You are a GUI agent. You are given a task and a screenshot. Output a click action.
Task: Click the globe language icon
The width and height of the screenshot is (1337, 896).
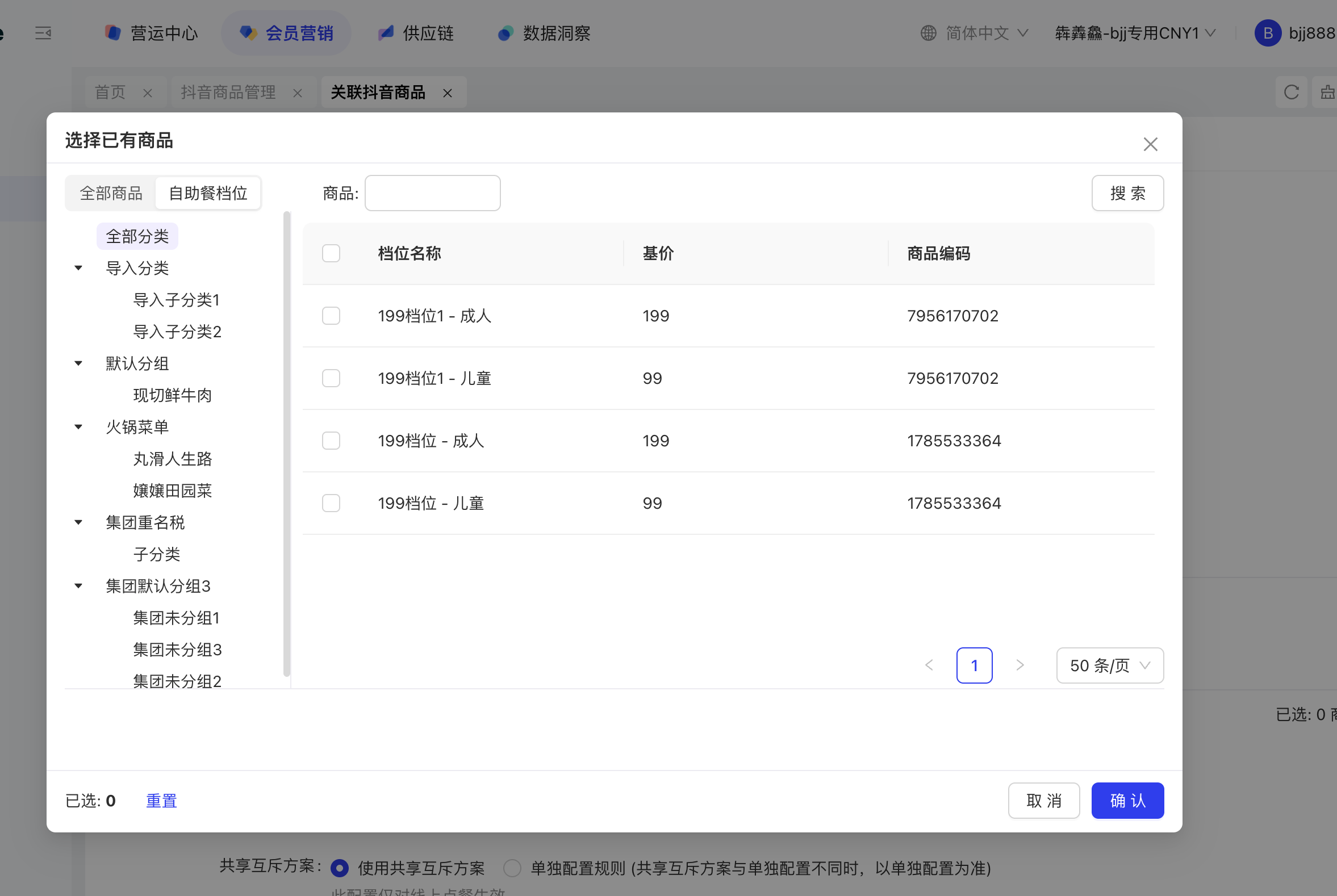pyautogui.click(x=928, y=33)
